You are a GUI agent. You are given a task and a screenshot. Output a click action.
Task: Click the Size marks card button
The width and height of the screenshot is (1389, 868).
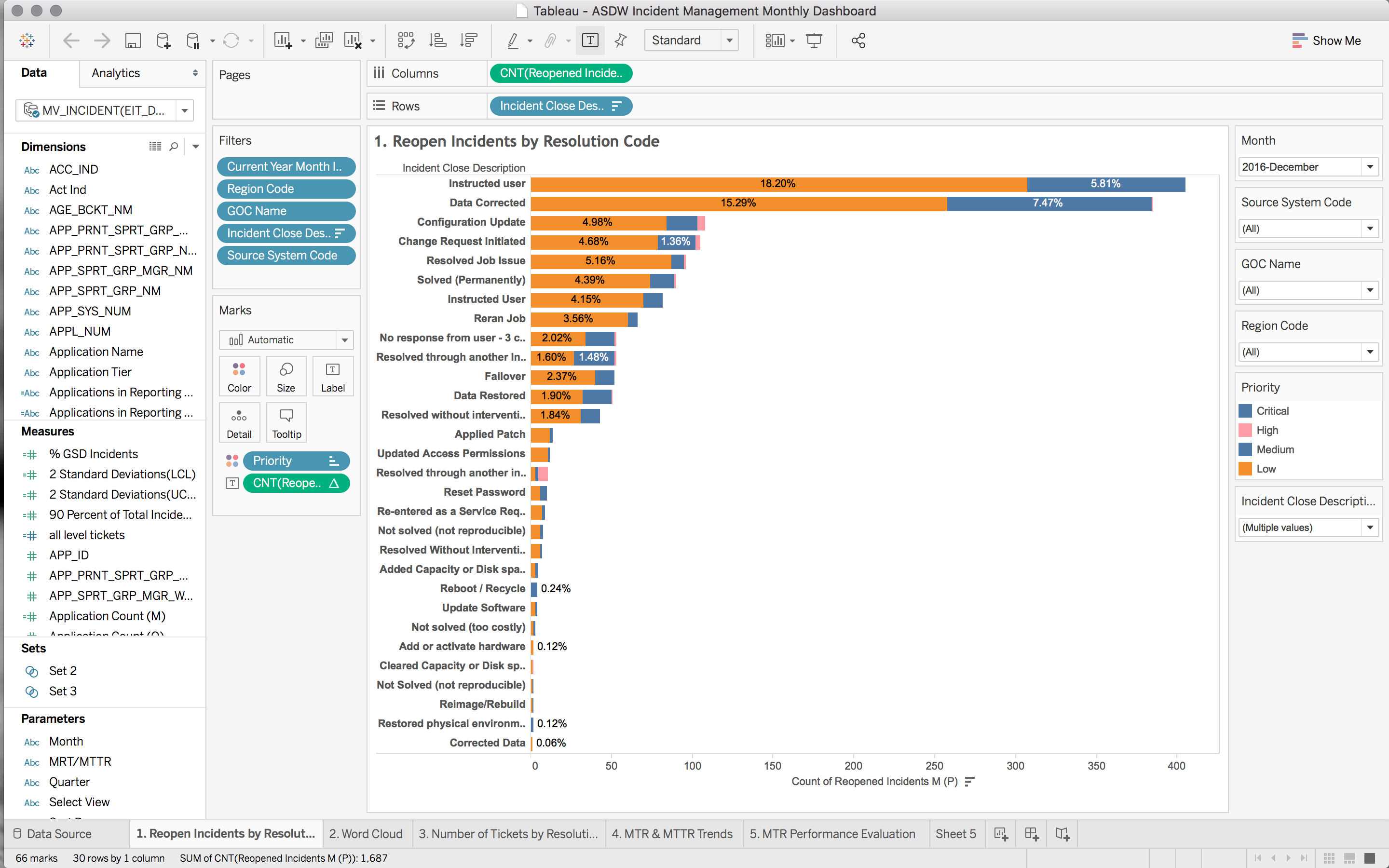(286, 376)
